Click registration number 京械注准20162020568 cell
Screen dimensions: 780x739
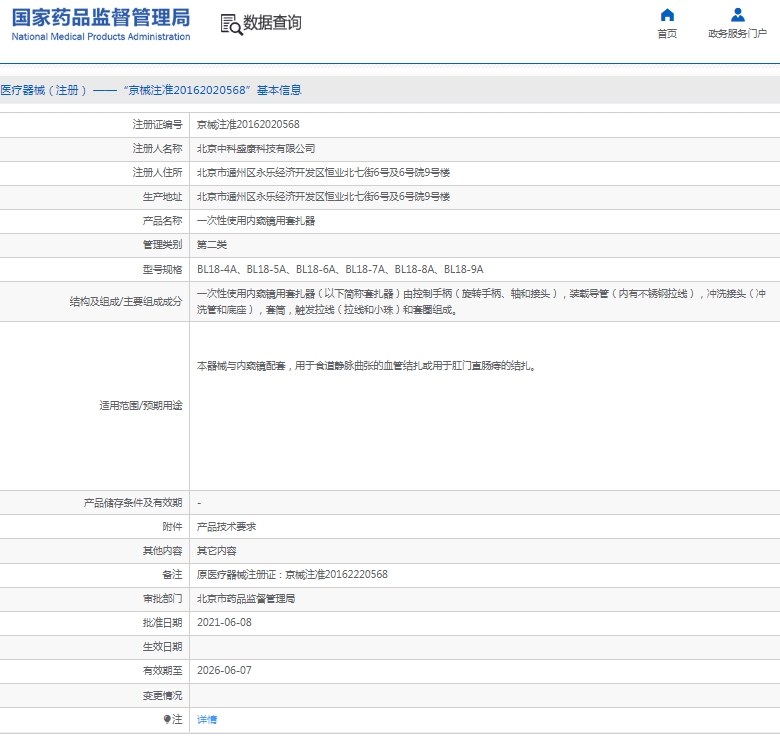pos(248,124)
